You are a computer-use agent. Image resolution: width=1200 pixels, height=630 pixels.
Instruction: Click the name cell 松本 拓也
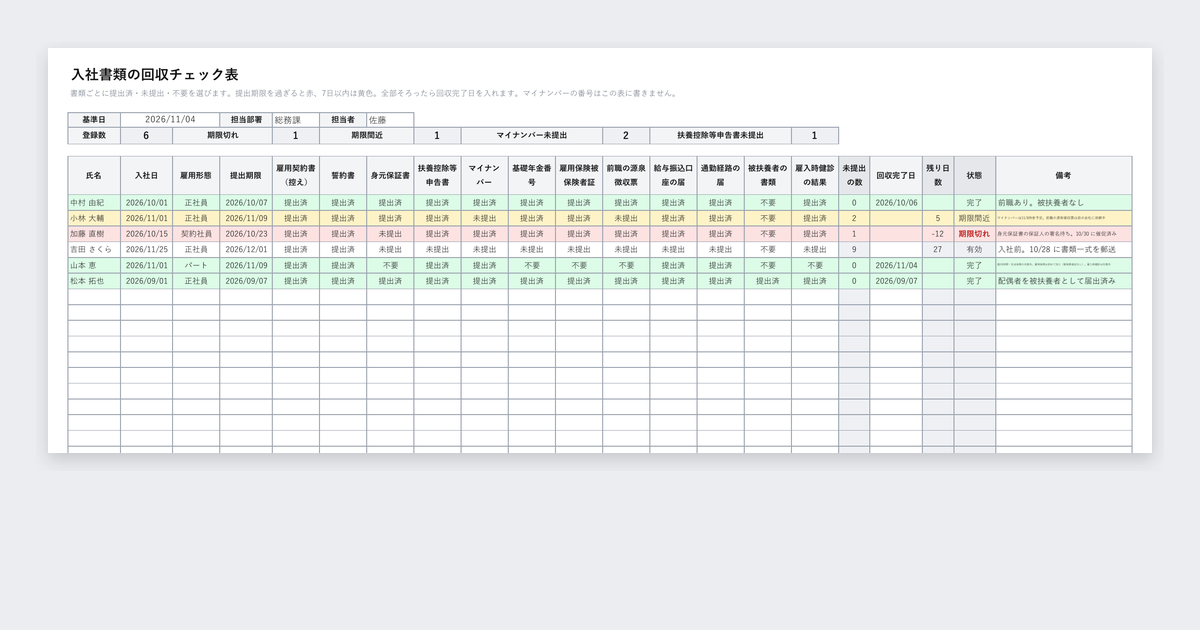click(94, 281)
